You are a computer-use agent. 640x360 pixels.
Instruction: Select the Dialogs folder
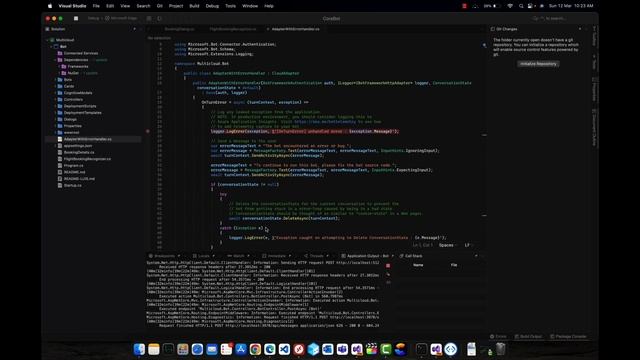(70, 119)
